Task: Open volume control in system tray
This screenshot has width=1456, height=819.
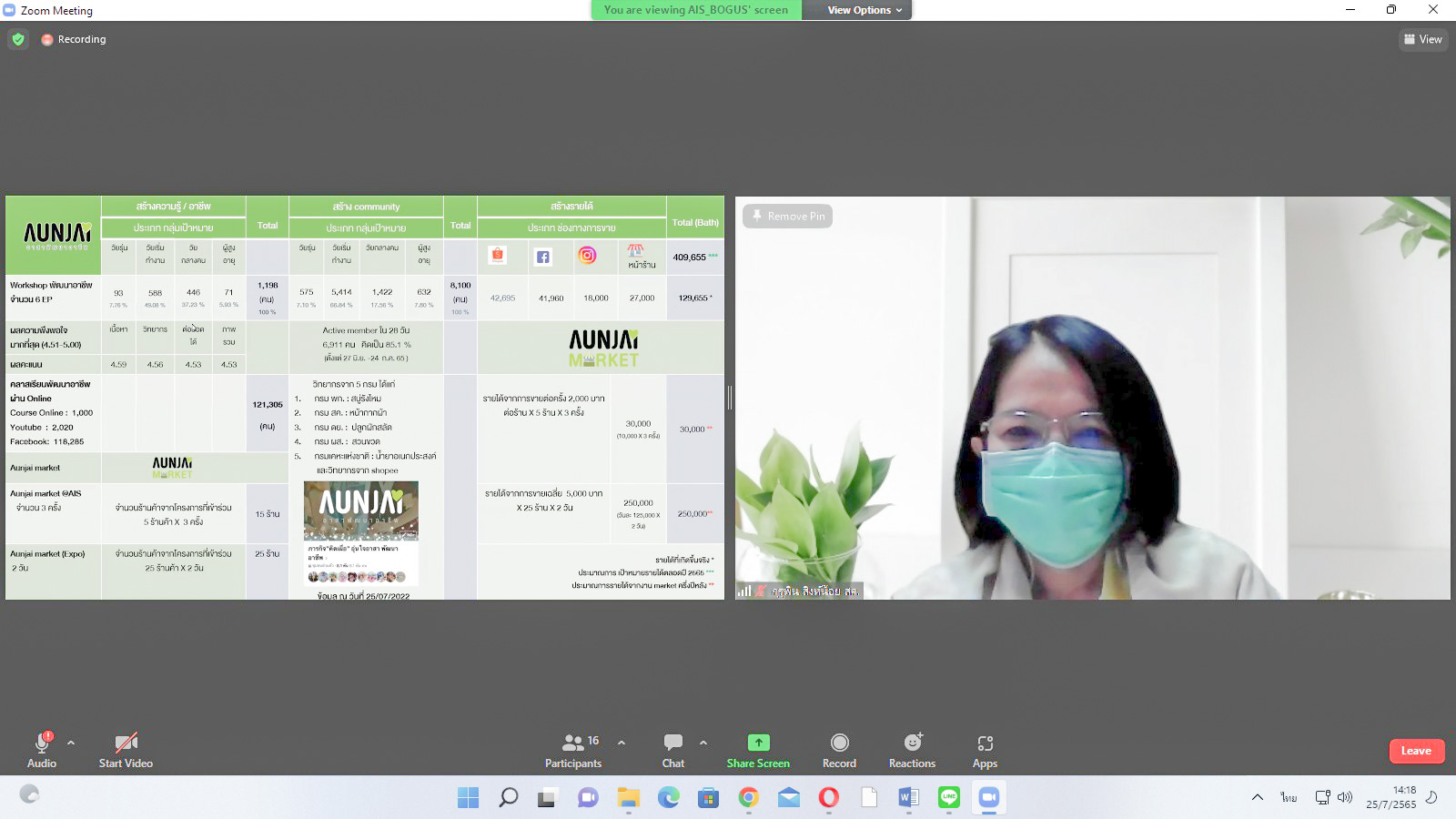Action: [1345, 797]
